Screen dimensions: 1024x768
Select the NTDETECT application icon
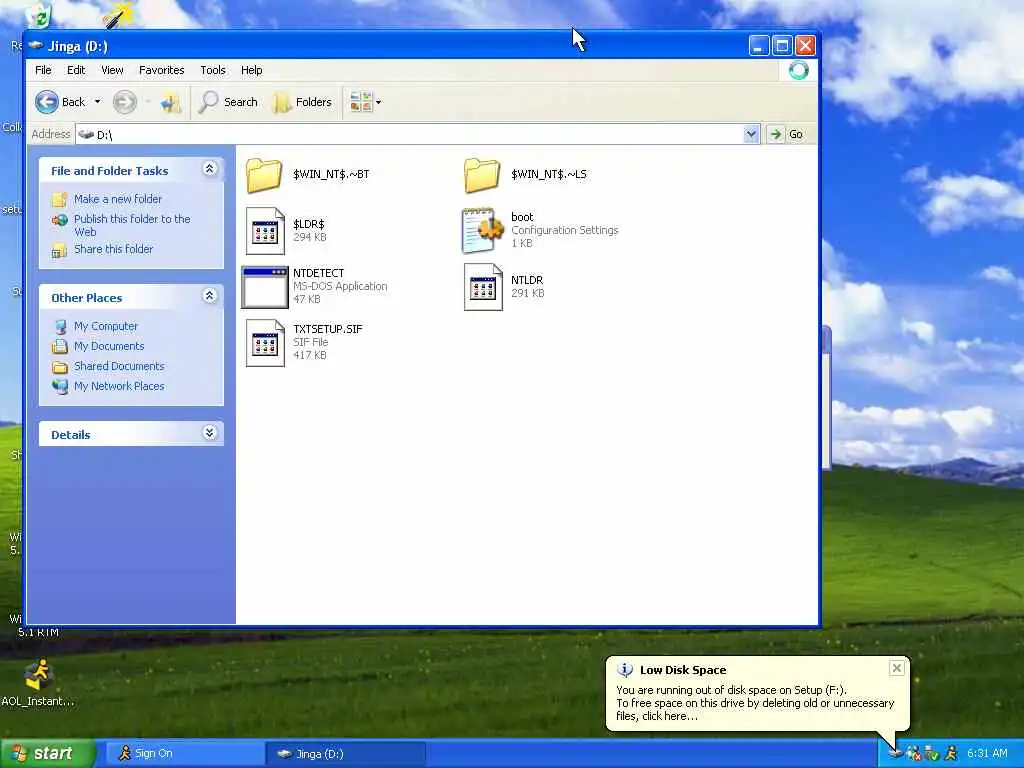coord(264,287)
